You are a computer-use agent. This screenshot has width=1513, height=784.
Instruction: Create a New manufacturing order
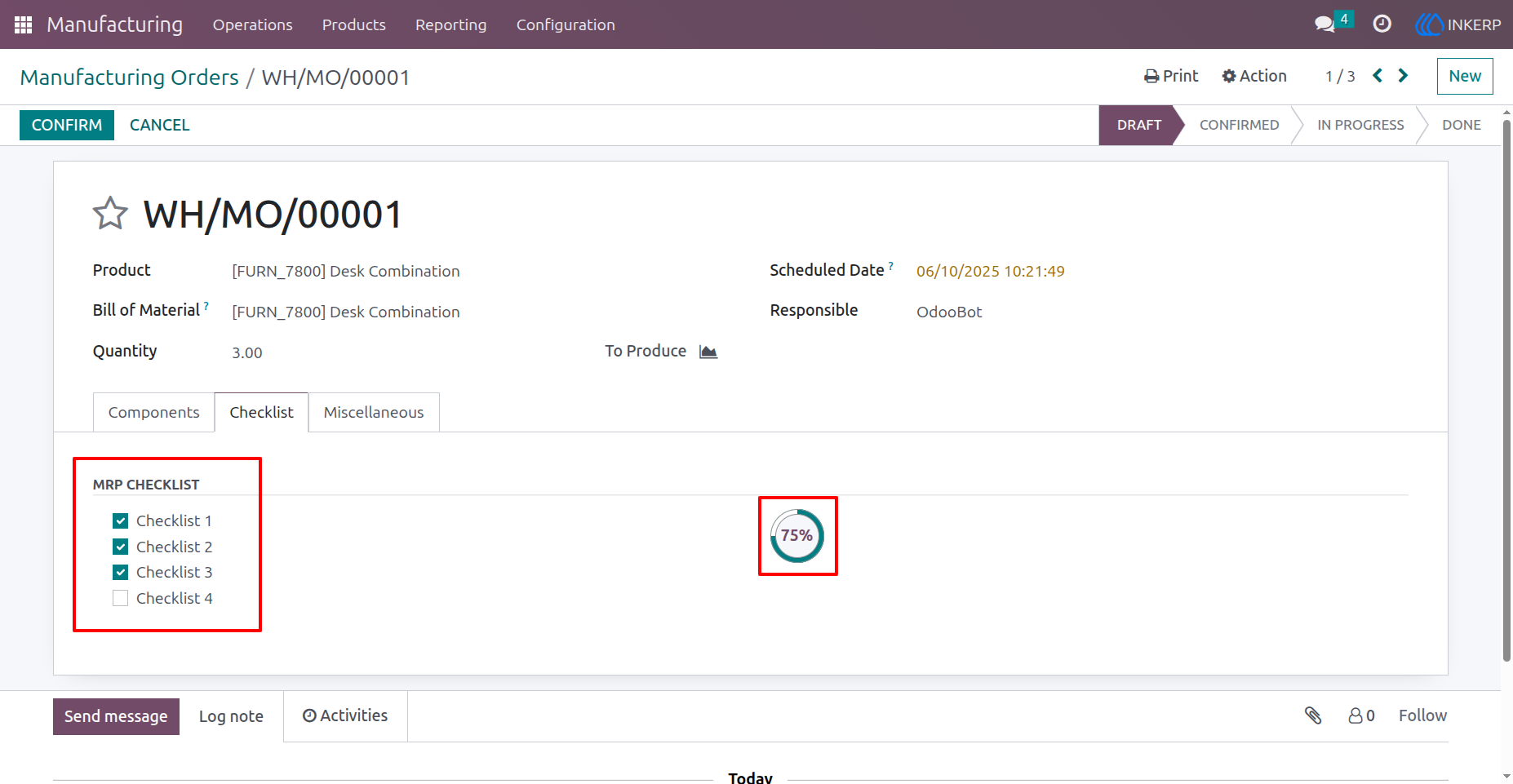pyautogui.click(x=1465, y=76)
